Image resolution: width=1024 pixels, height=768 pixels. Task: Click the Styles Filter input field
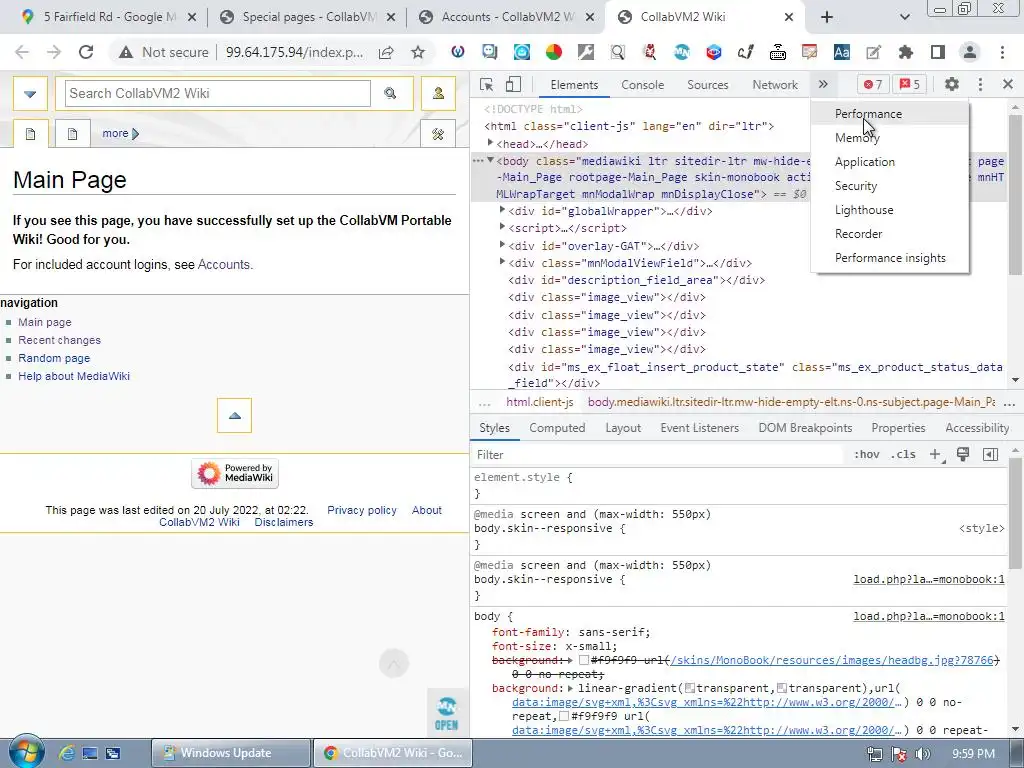point(658,455)
